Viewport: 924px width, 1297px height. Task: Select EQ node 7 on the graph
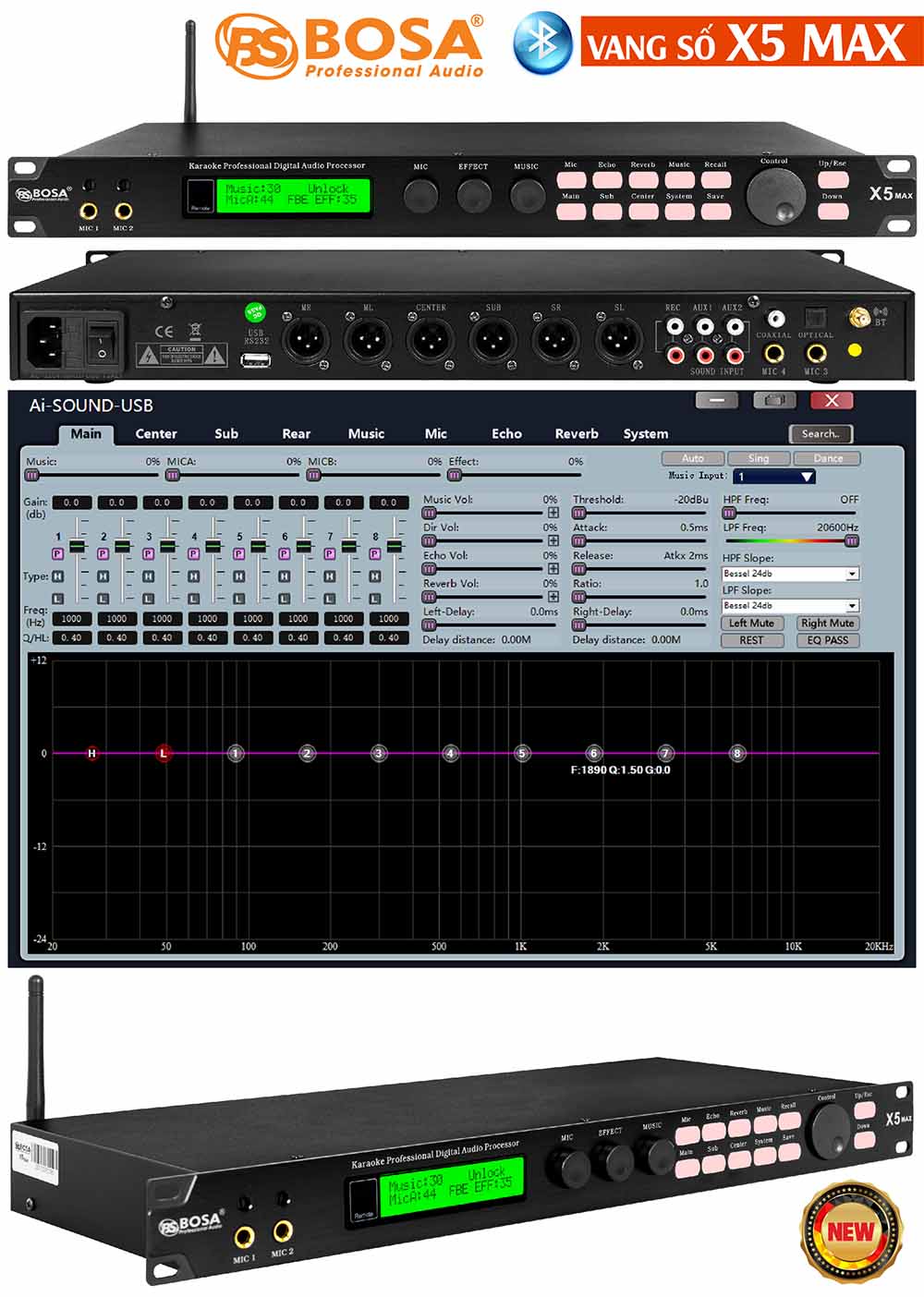pyautogui.click(x=665, y=754)
